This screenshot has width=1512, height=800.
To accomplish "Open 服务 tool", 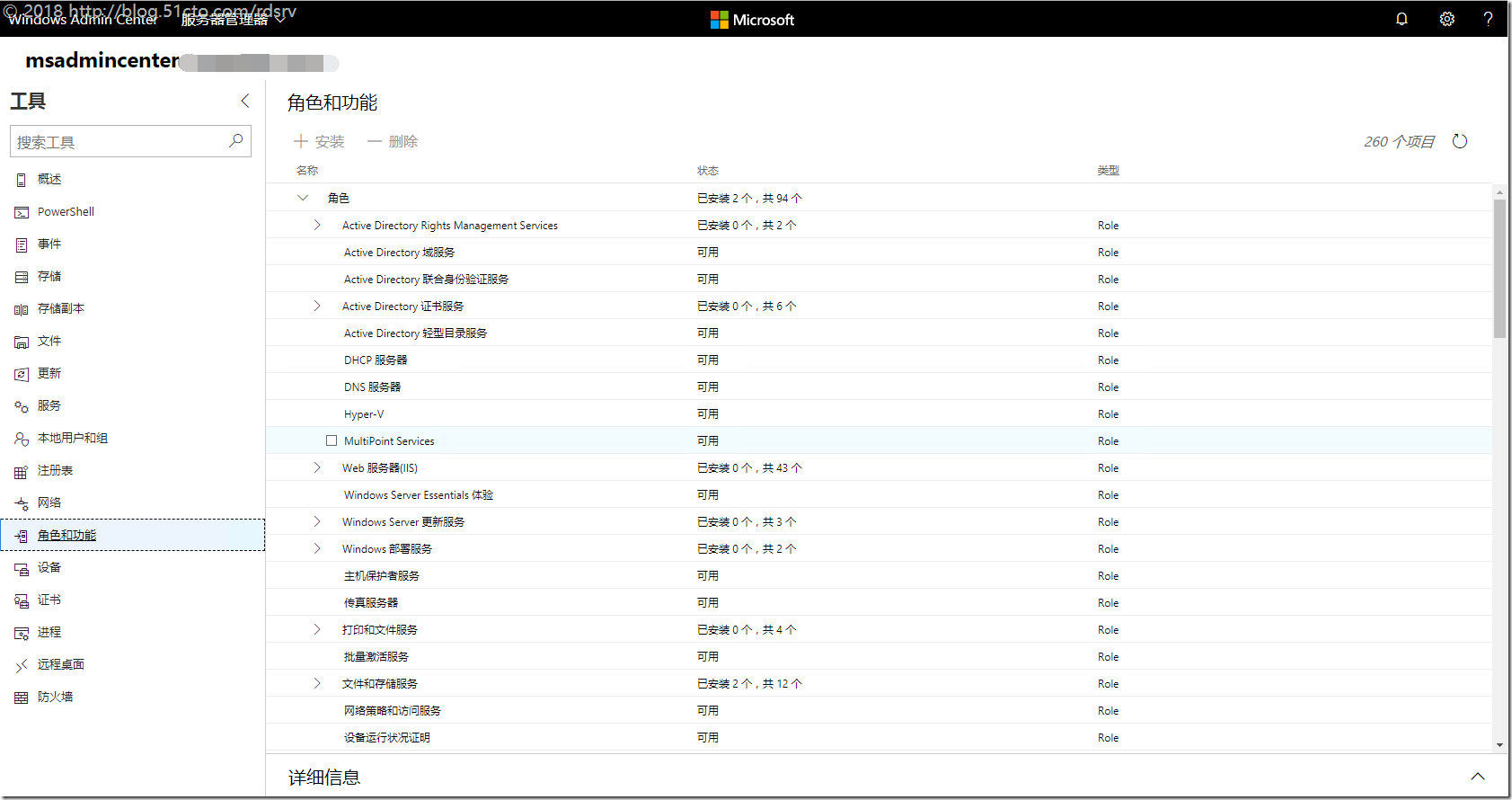I will [x=132, y=406].
